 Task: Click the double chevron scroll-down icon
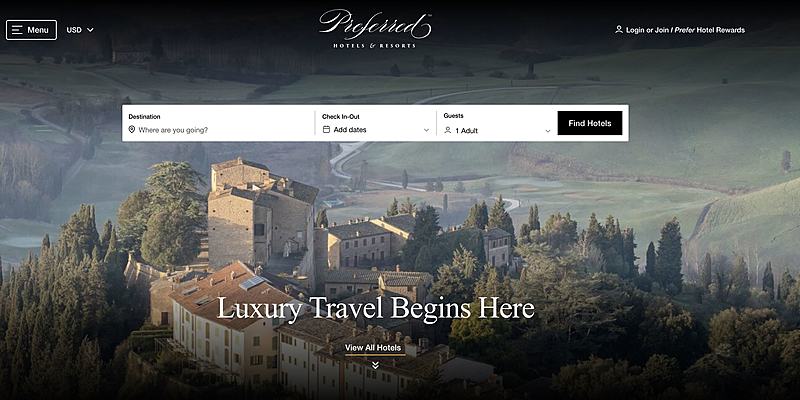click(x=375, y=365)
